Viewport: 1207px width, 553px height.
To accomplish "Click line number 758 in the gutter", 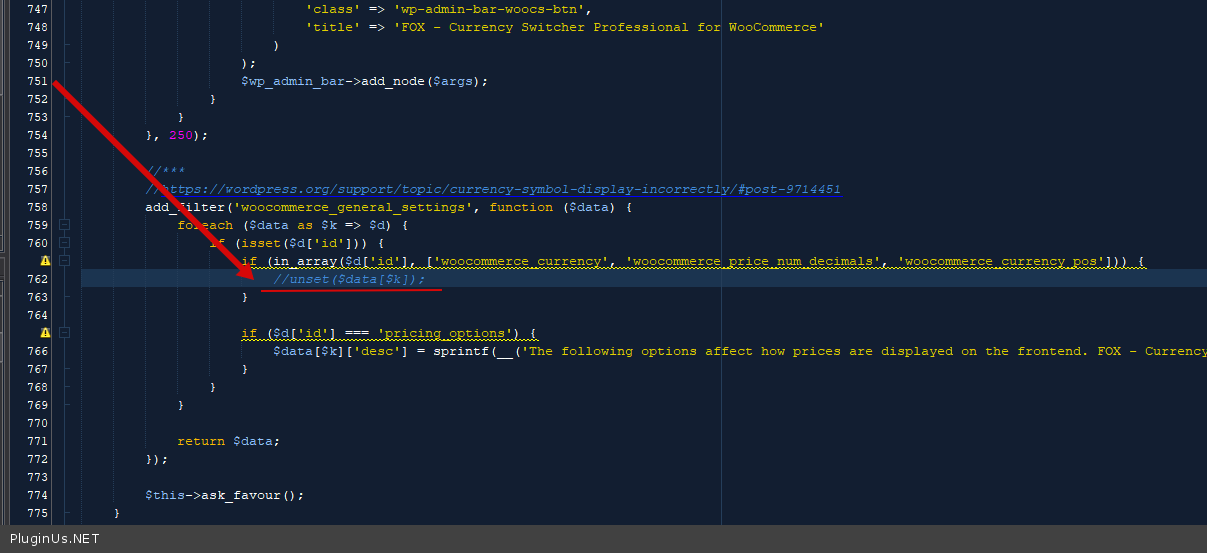I will pos(37,207).
